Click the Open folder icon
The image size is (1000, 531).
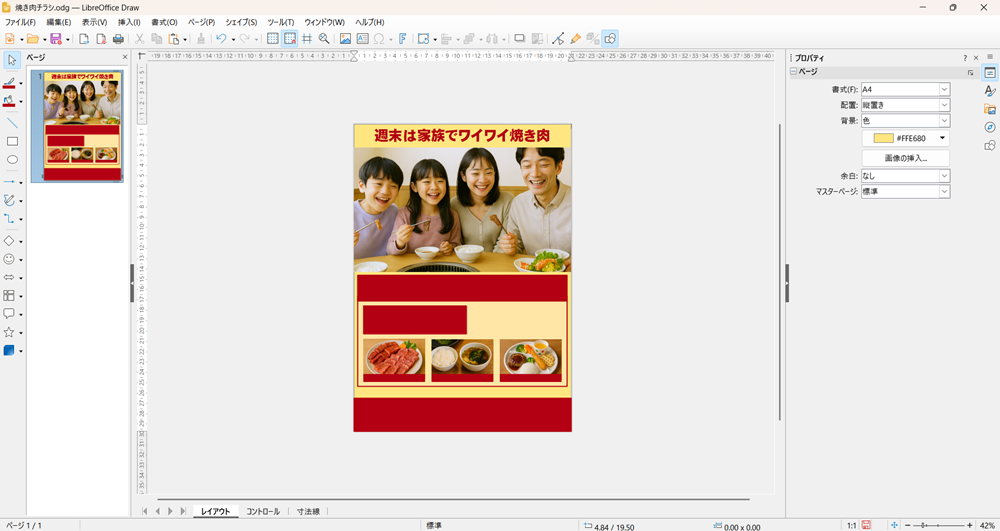tap(33, 39)
